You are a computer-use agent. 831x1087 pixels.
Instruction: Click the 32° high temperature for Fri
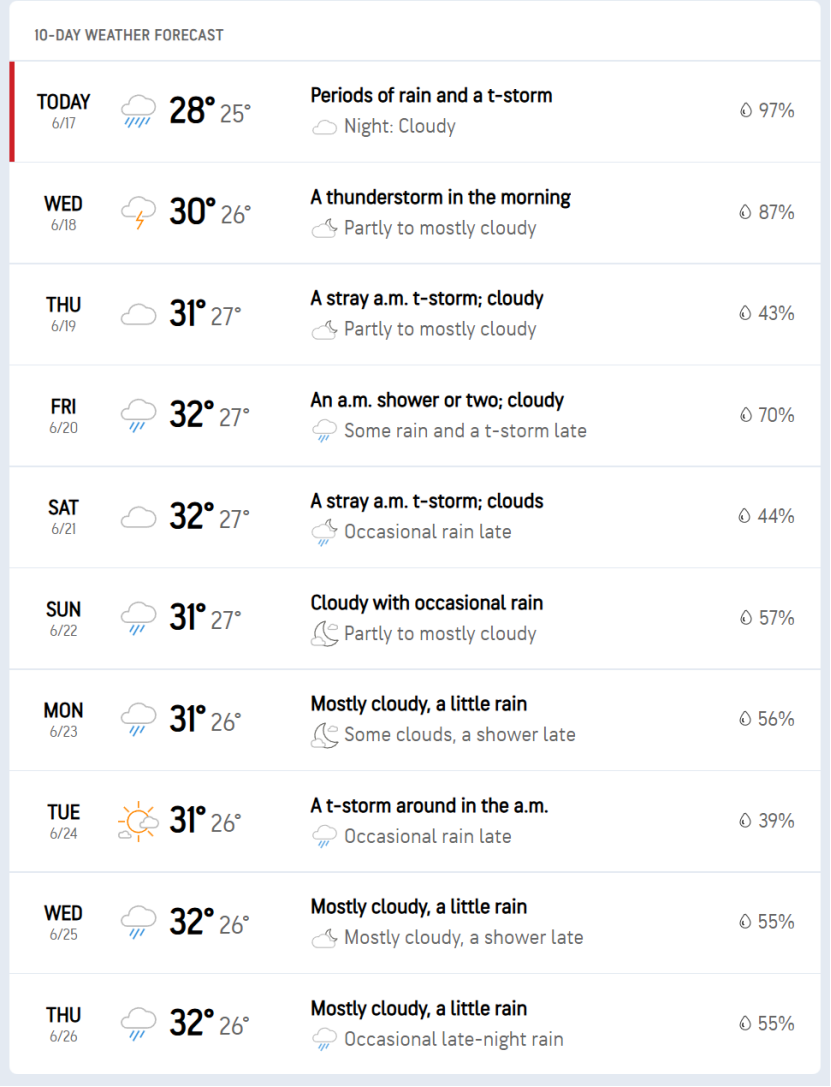192,415
